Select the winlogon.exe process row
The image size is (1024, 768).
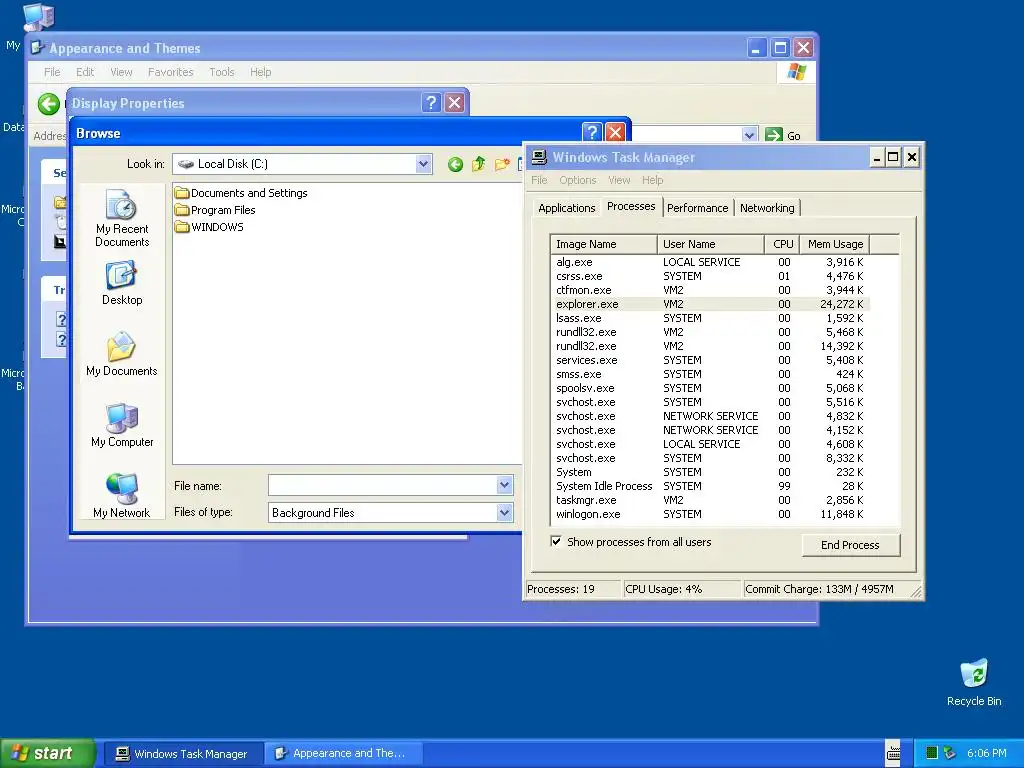711,514
